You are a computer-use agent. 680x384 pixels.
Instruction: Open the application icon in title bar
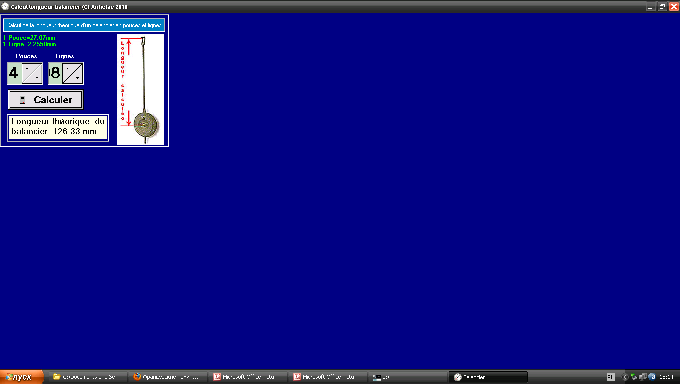[x=5, y=7]
